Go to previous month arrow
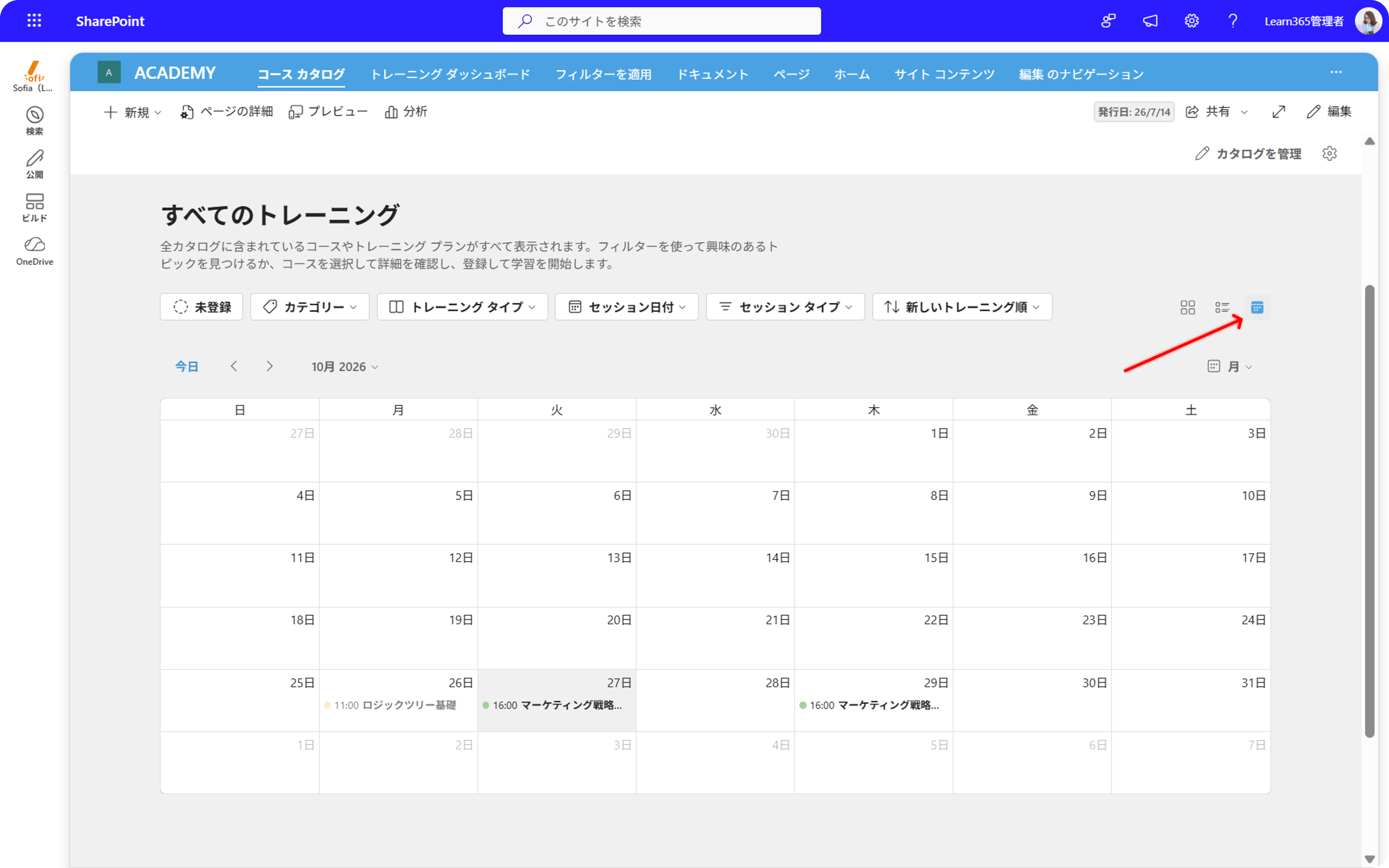The width and height of the screenshot is (1389, 868). 234,366
